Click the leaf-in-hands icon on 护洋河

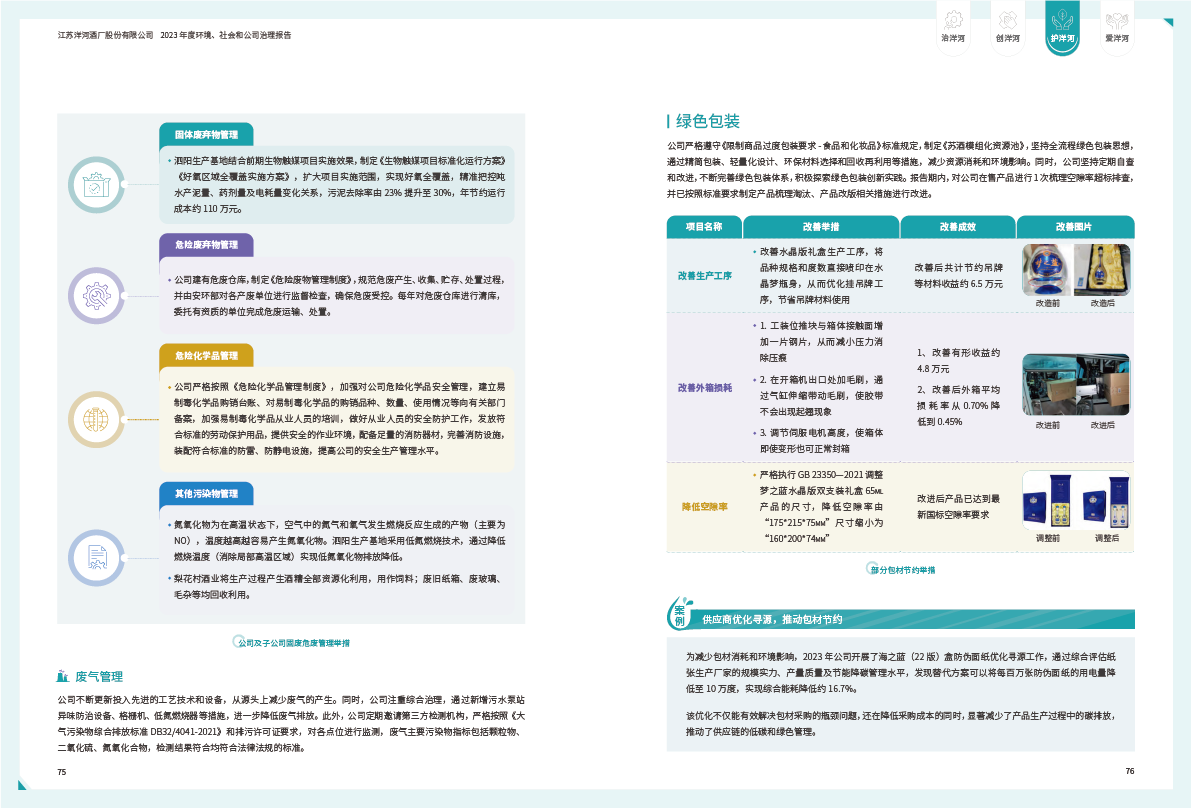(1062, 19)
